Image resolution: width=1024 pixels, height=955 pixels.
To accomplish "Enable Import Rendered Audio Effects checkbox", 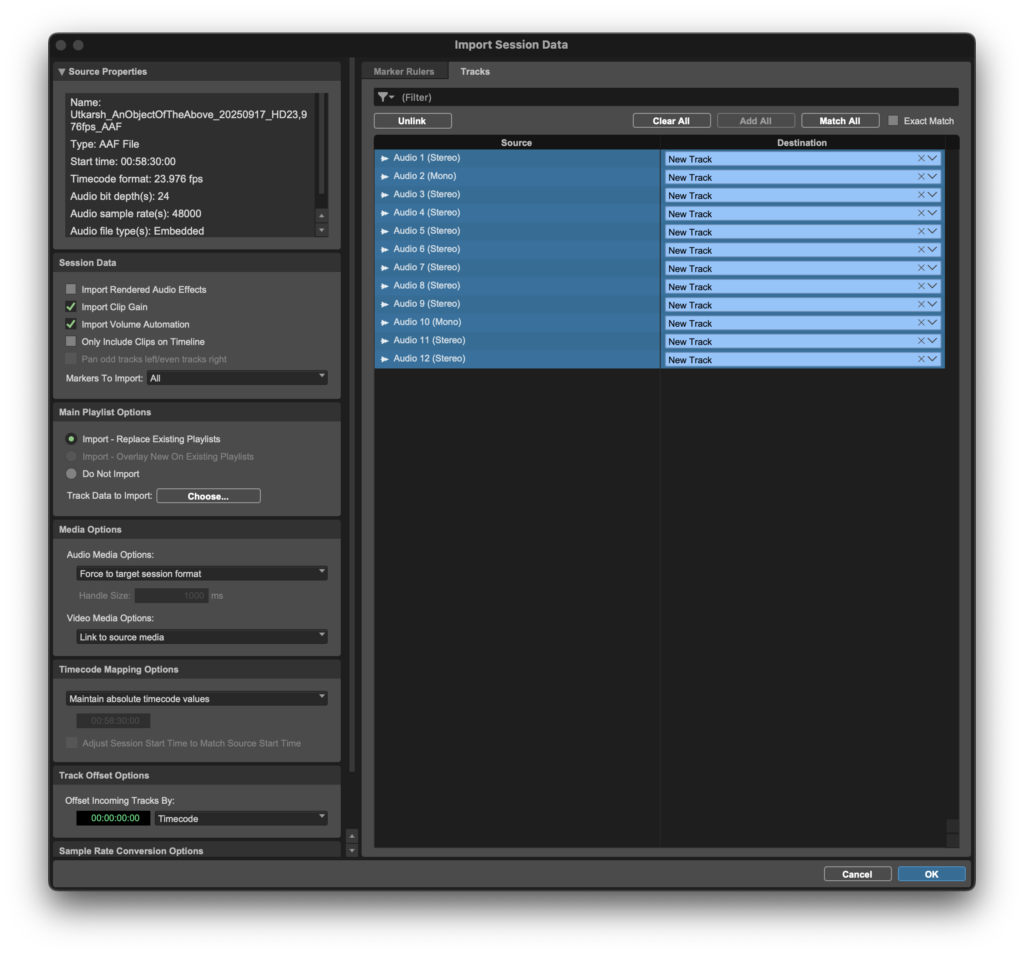I will point(71,290).
